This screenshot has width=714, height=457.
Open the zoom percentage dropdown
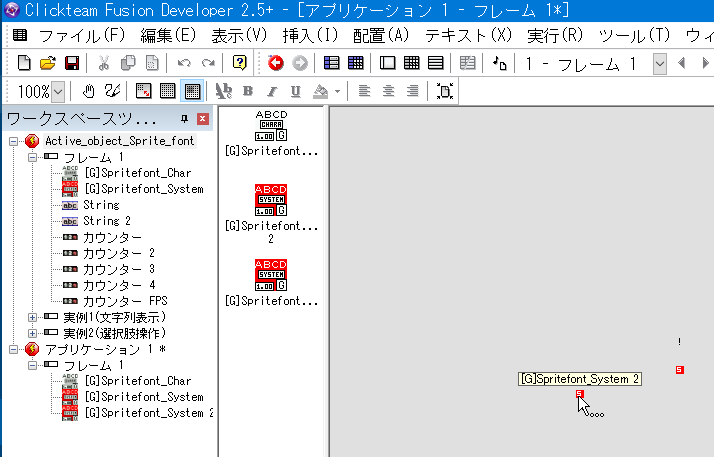(x=57, y=91)
